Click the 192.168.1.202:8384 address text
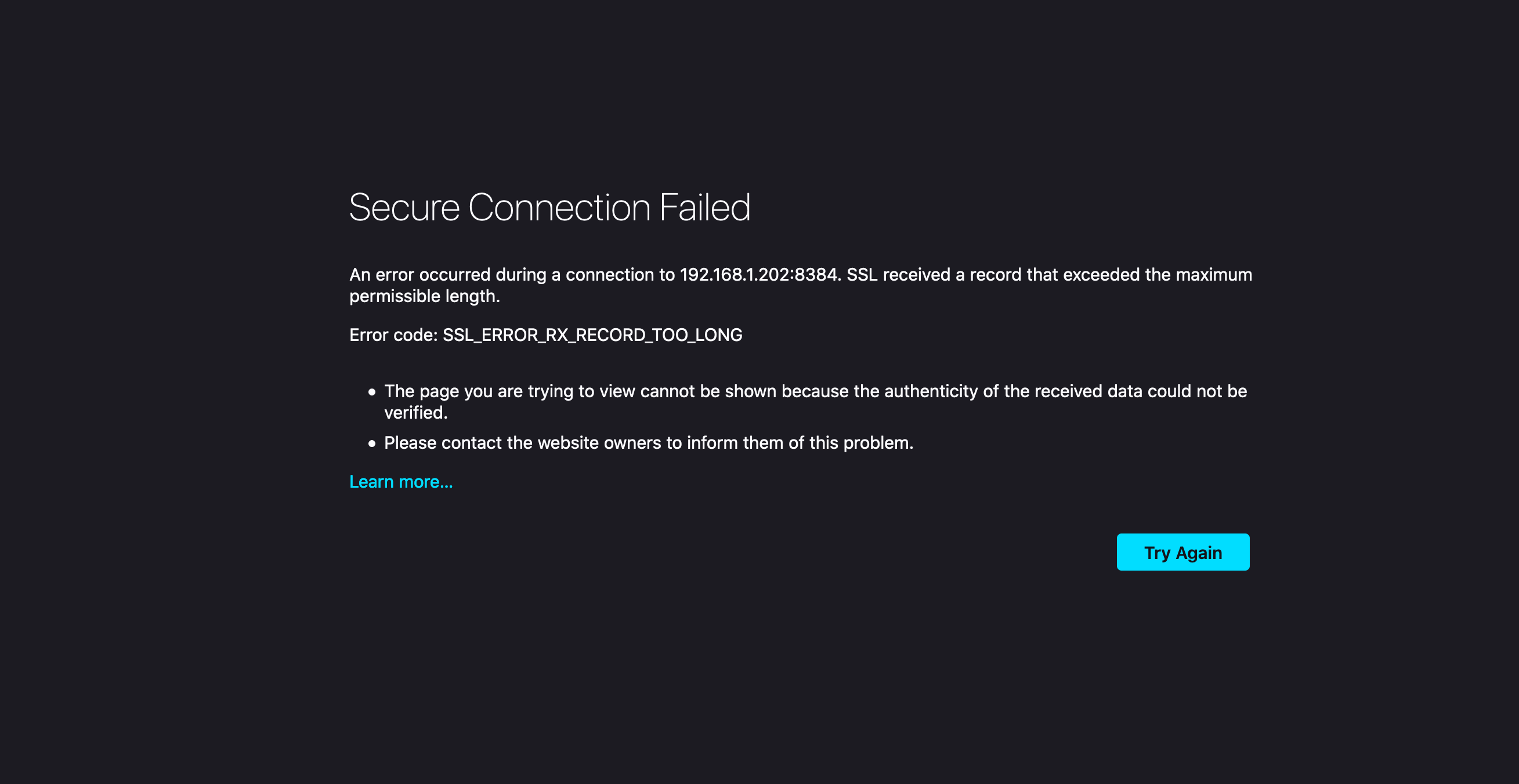The image size is (1519, 784). click(x=758, y=275)
